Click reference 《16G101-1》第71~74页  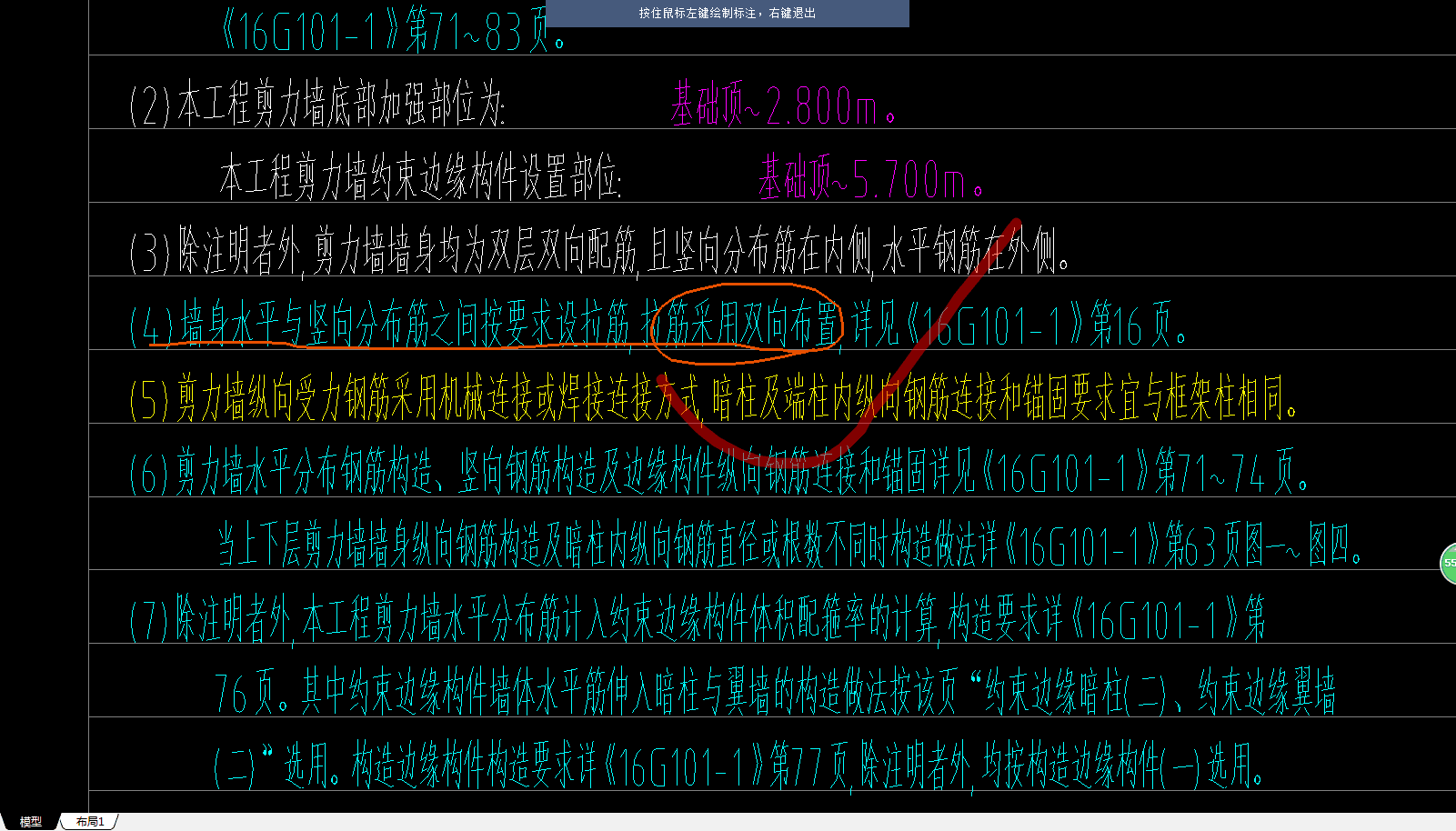[x=1144, y=473]
